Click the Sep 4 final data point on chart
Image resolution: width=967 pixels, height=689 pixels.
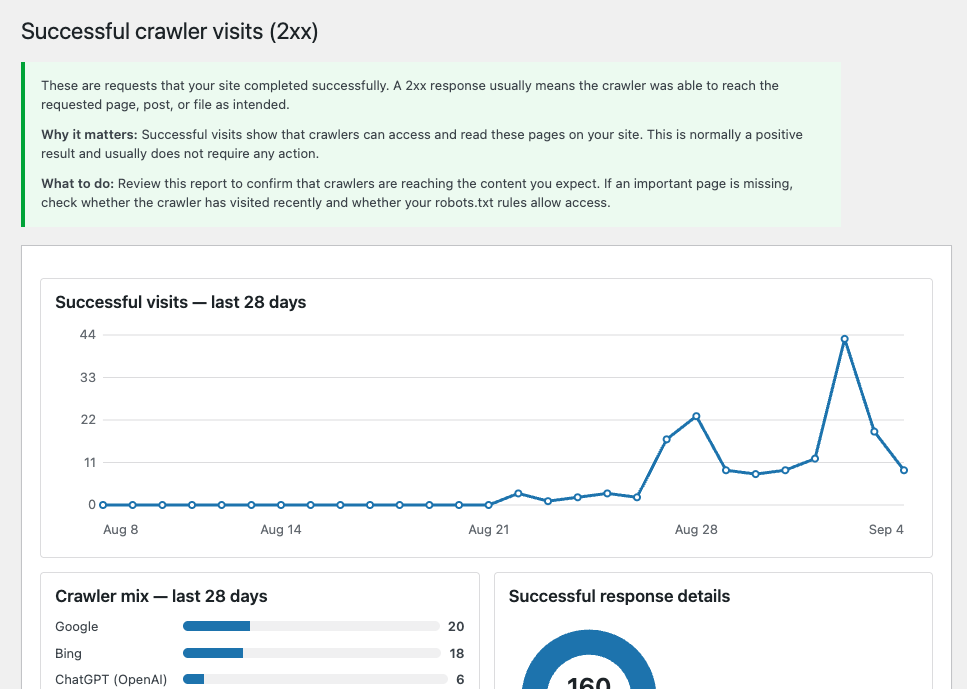click(x=903, y=470)
